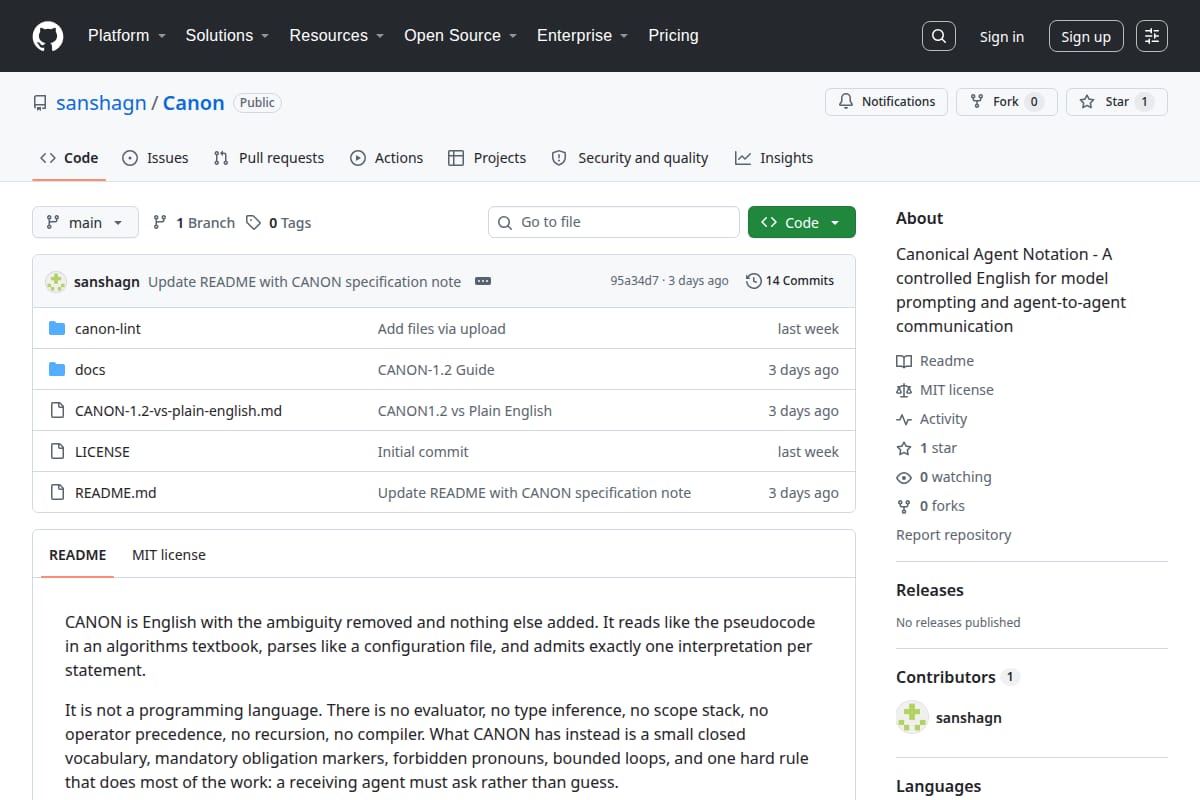This screenshot has height=800, width=1200.
Task: Switch to the Insights tab
Action: tap(774, 158)
